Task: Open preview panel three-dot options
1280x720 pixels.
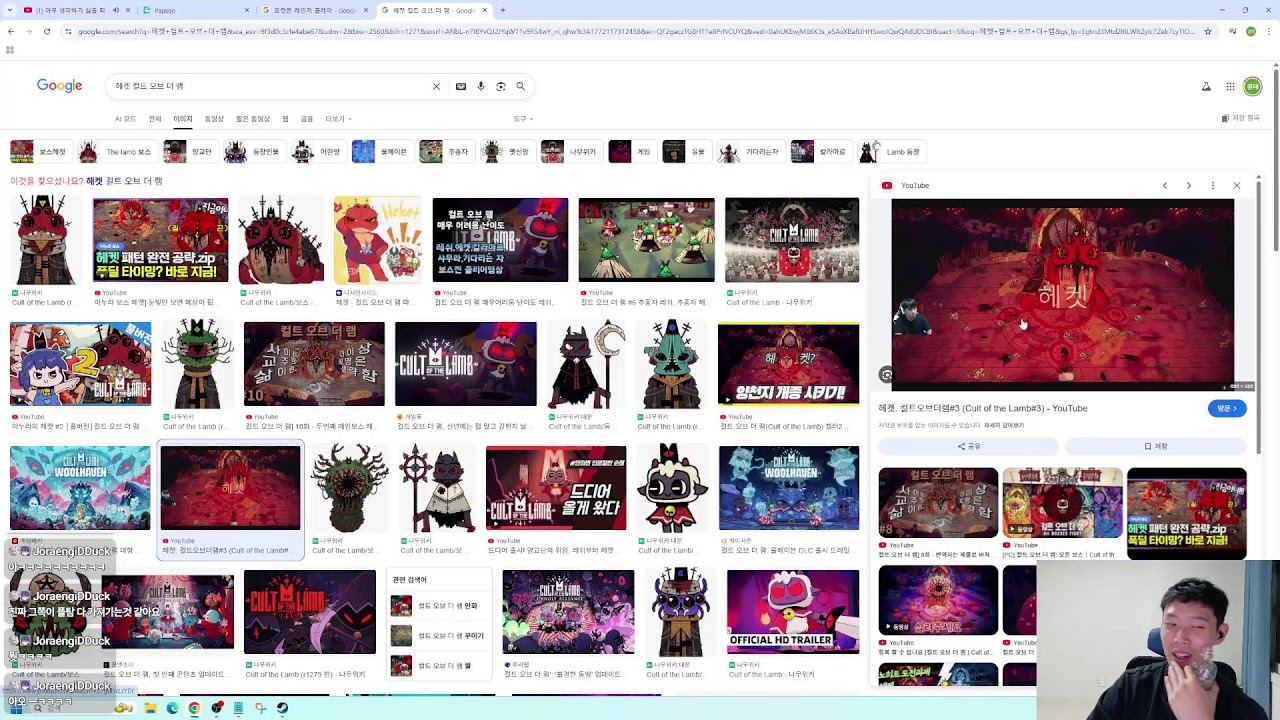Action: pos(1213,185)
